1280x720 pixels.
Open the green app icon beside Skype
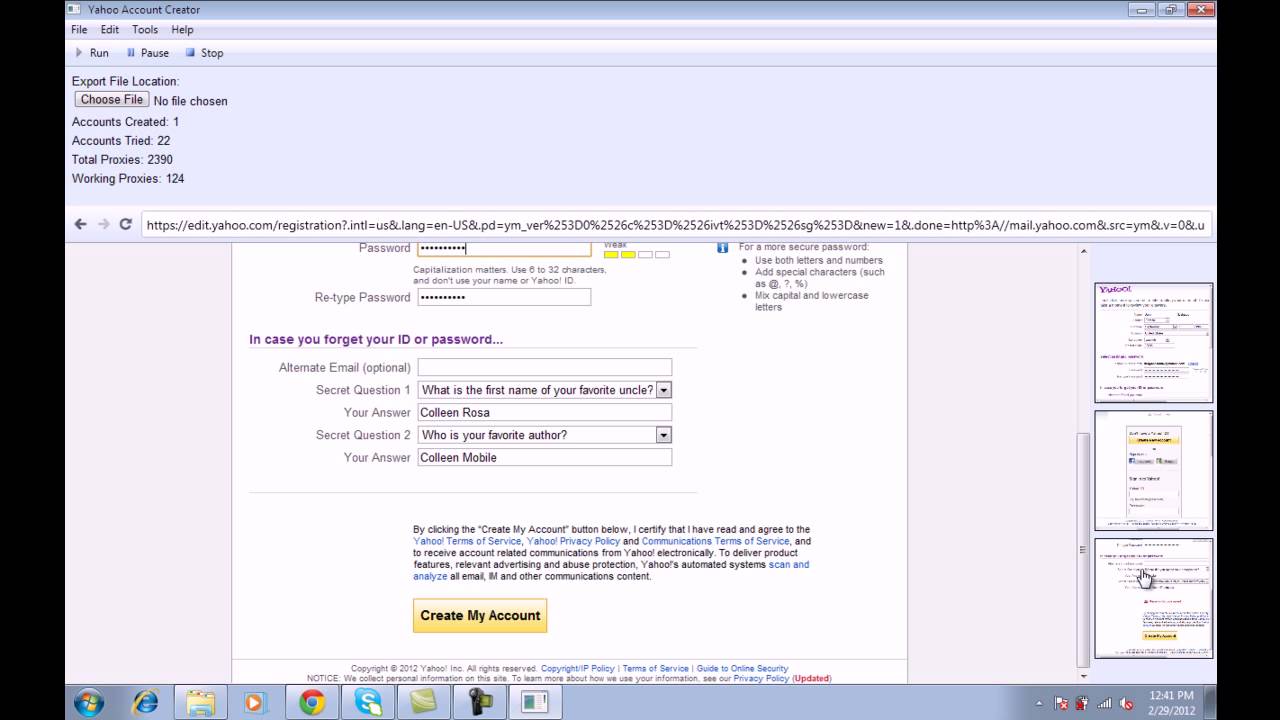423,703
